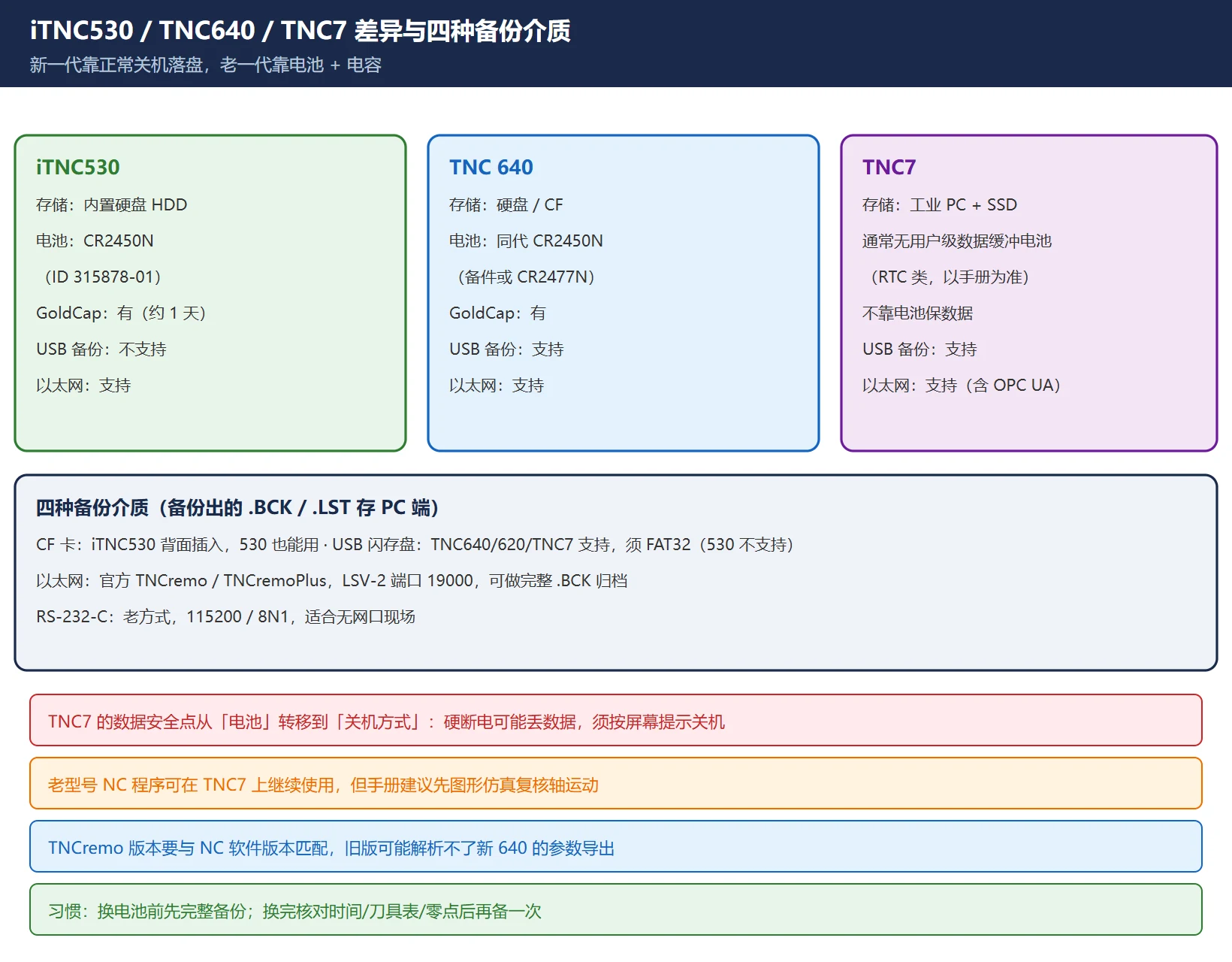
Task: Select "存储：硬盘 / CF" line
Action: [506, 204]
